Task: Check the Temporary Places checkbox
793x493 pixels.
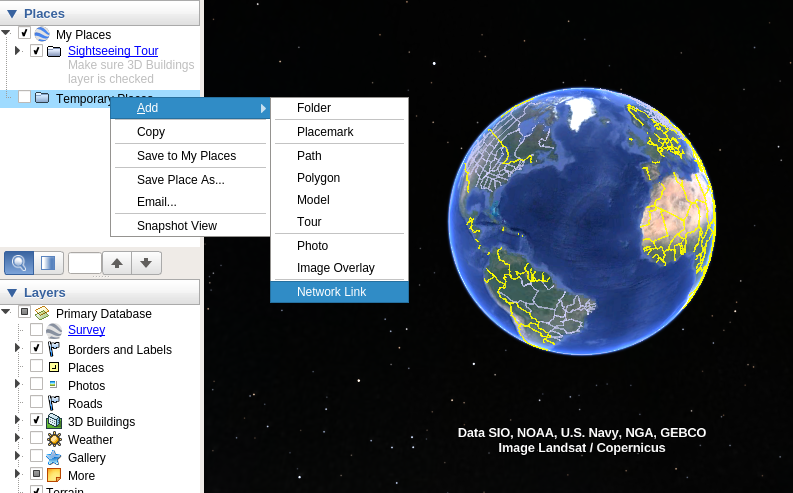Action: (x=24, y=97)
